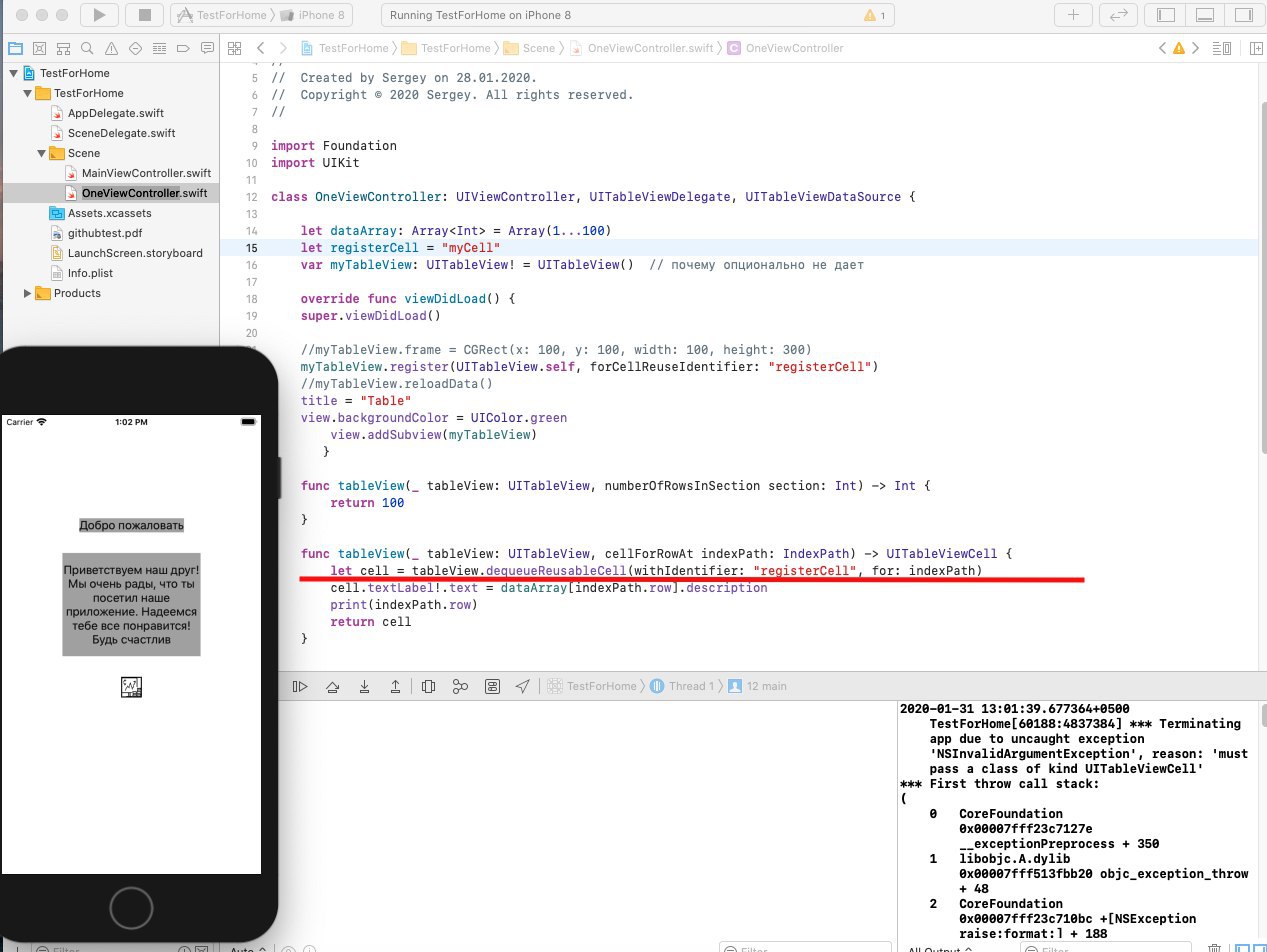Click the jump bar warning triangle
This screenshot has width=1267, height=952.
[x=1179, y=48]
